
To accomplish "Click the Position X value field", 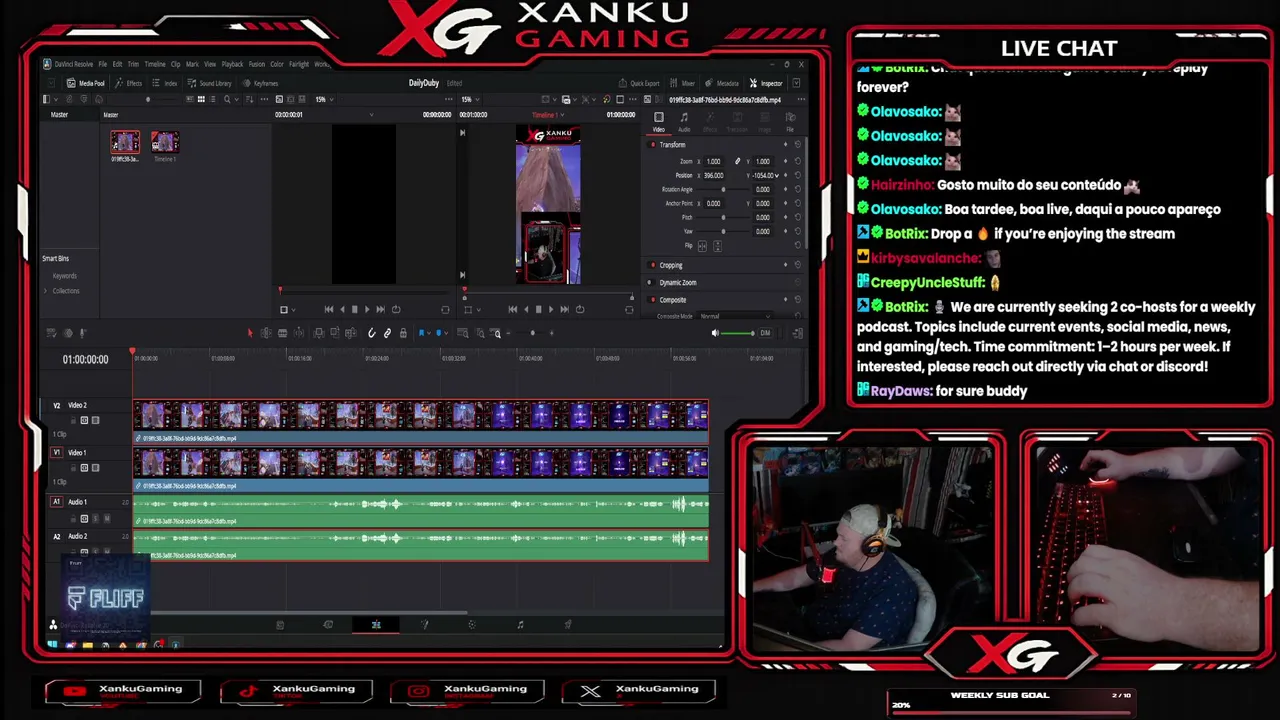I will click(x=713, y=175).
